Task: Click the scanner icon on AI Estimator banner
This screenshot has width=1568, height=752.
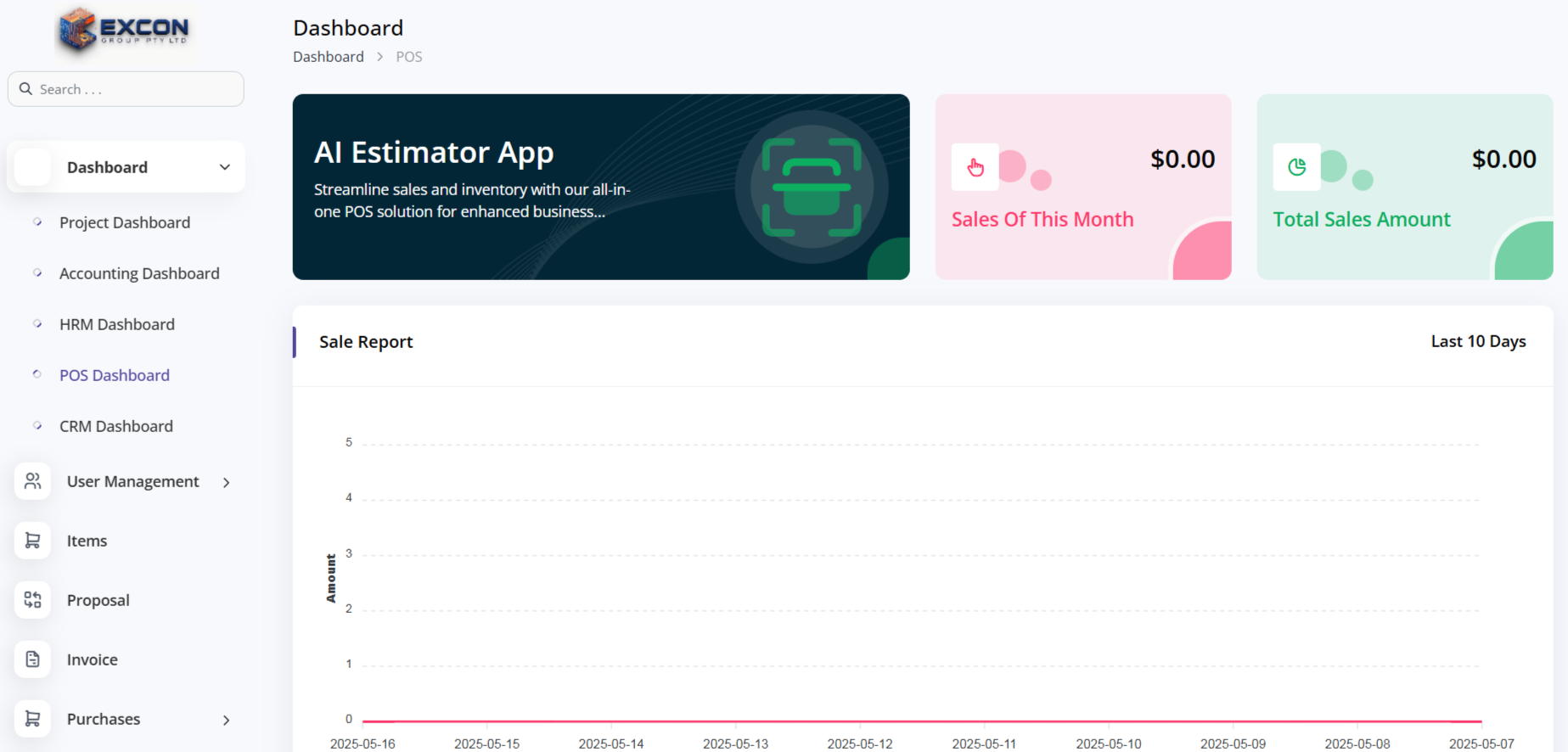Action: click(812, 187)
